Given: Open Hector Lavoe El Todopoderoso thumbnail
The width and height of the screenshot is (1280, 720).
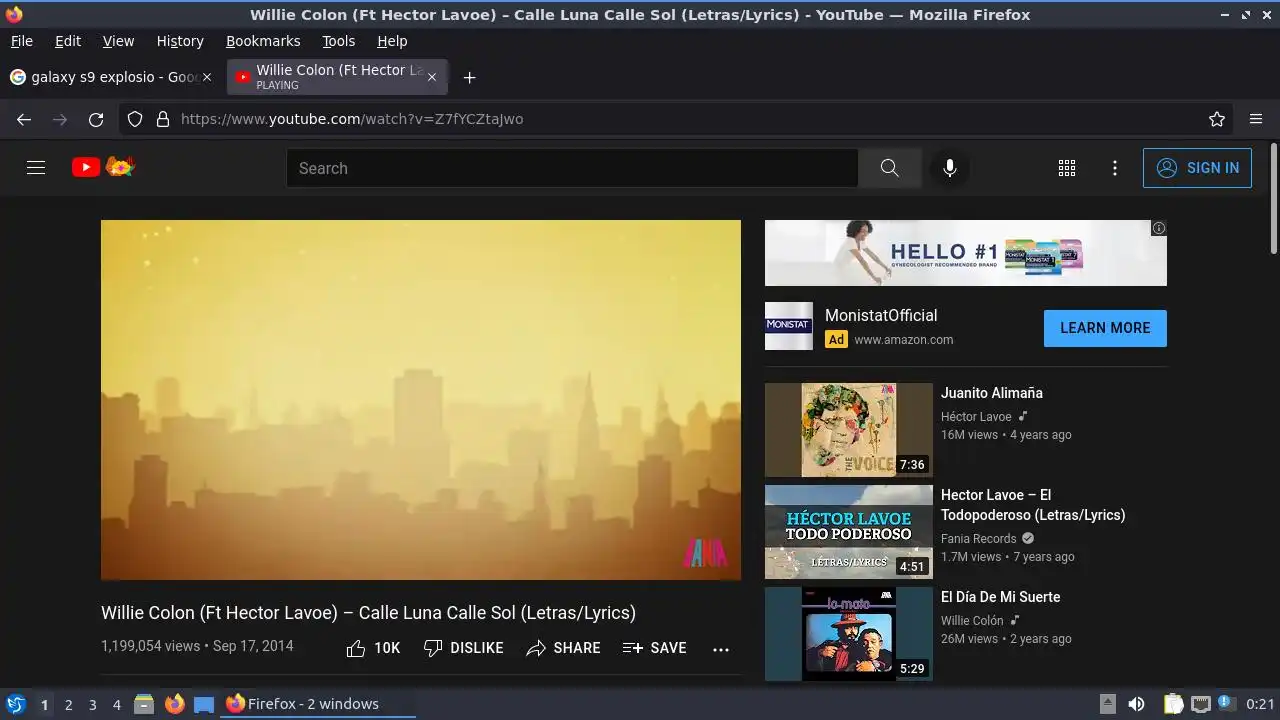Looking at the screenshot, I should [849, 532].
